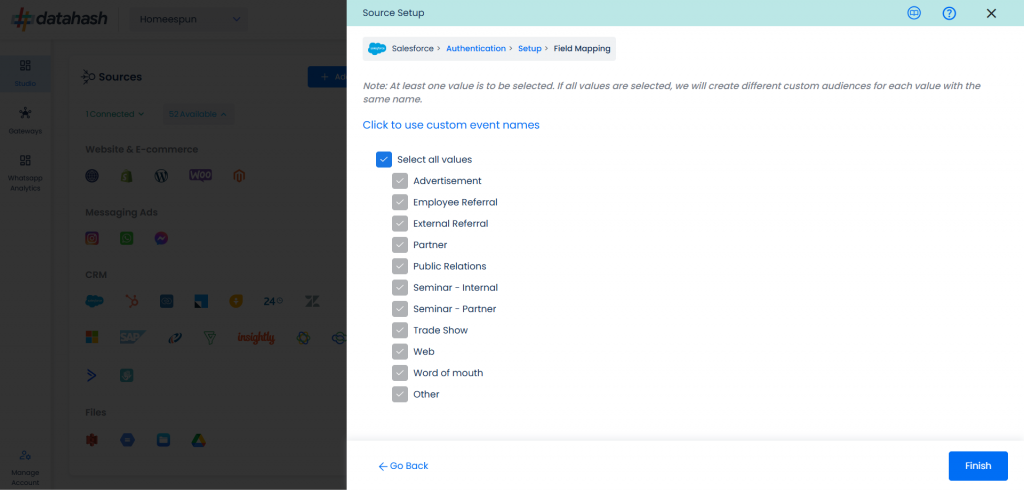Image resolution: width=1024 pixels, height=493 pixels.
Task: Open the Homeespun workspace dropdown
Action: (189, 20)
